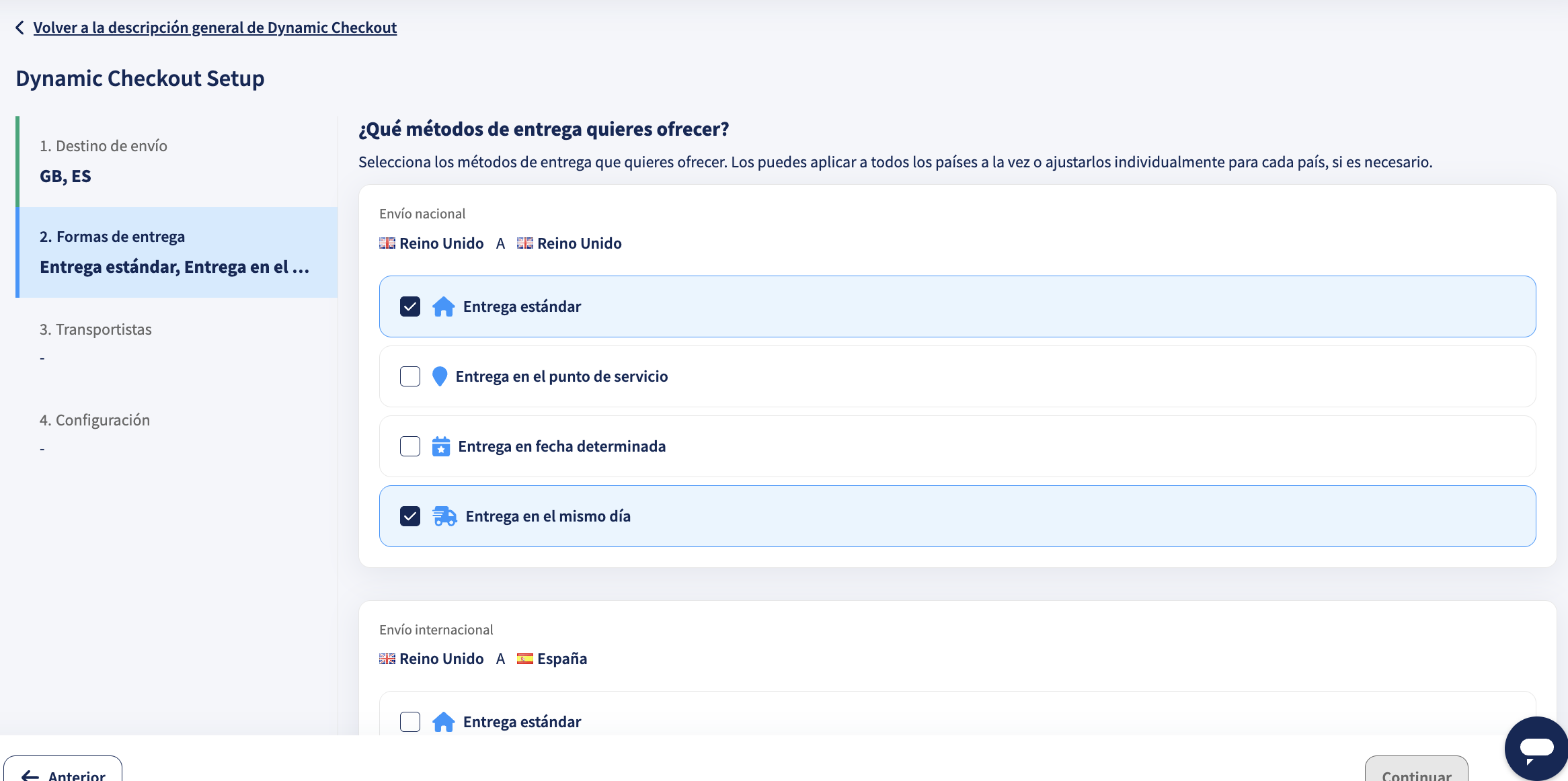Open step 4 Configuración
This screenshot has height=781, width=1568.
[x=177, y=434]
